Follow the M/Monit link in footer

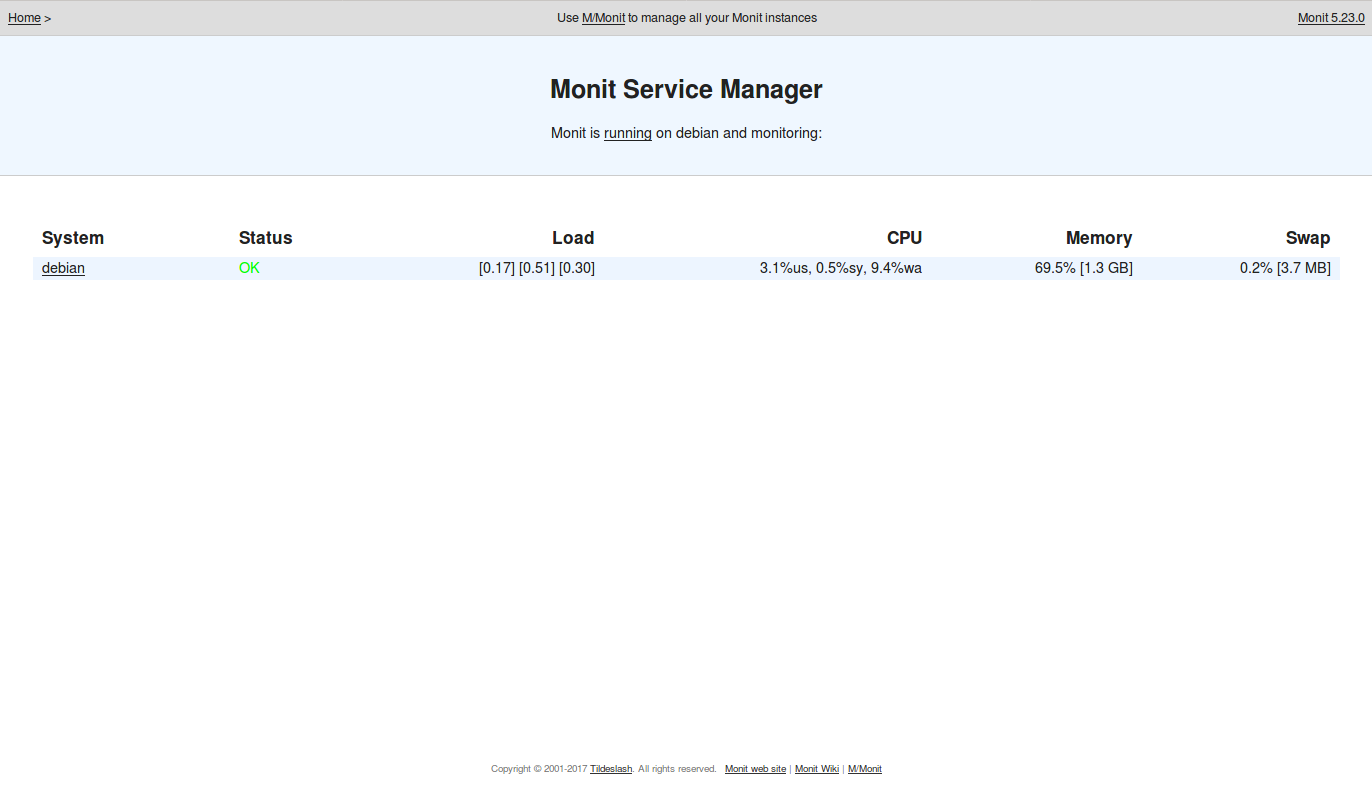point(865,769)
